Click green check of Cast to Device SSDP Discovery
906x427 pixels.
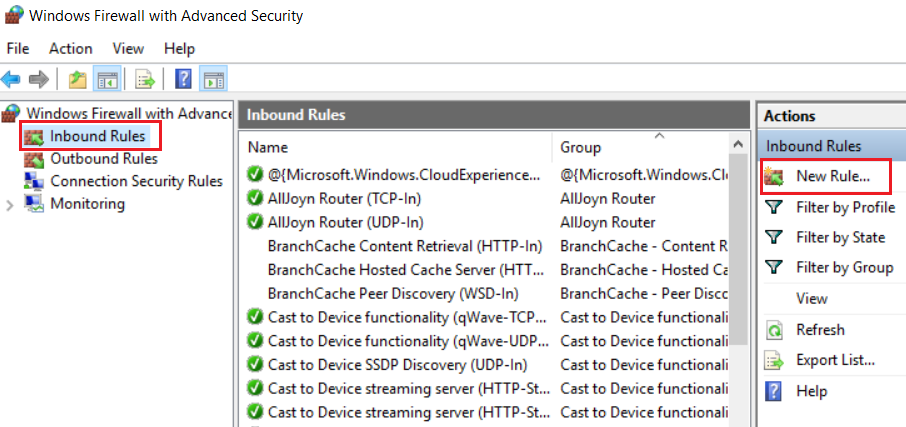click(254, 365)
